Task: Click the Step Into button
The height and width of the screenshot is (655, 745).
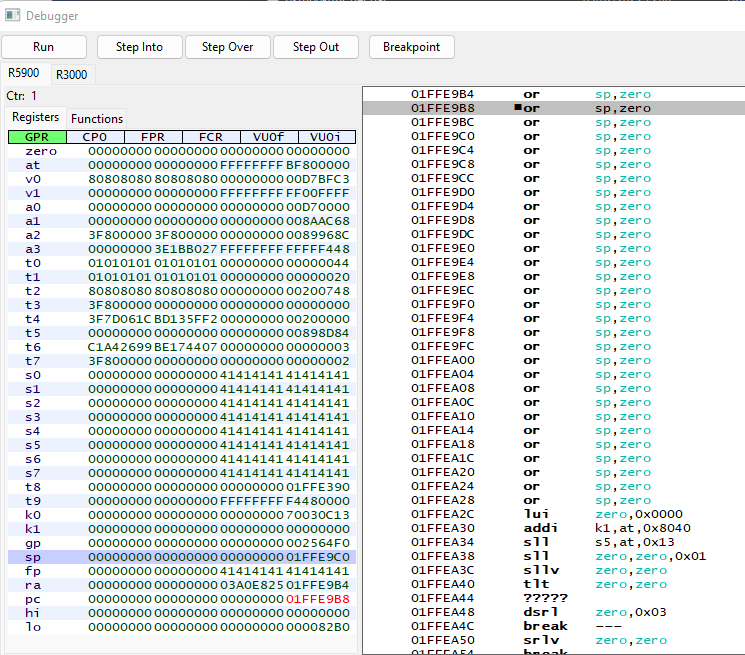Action: pos(140,47)
